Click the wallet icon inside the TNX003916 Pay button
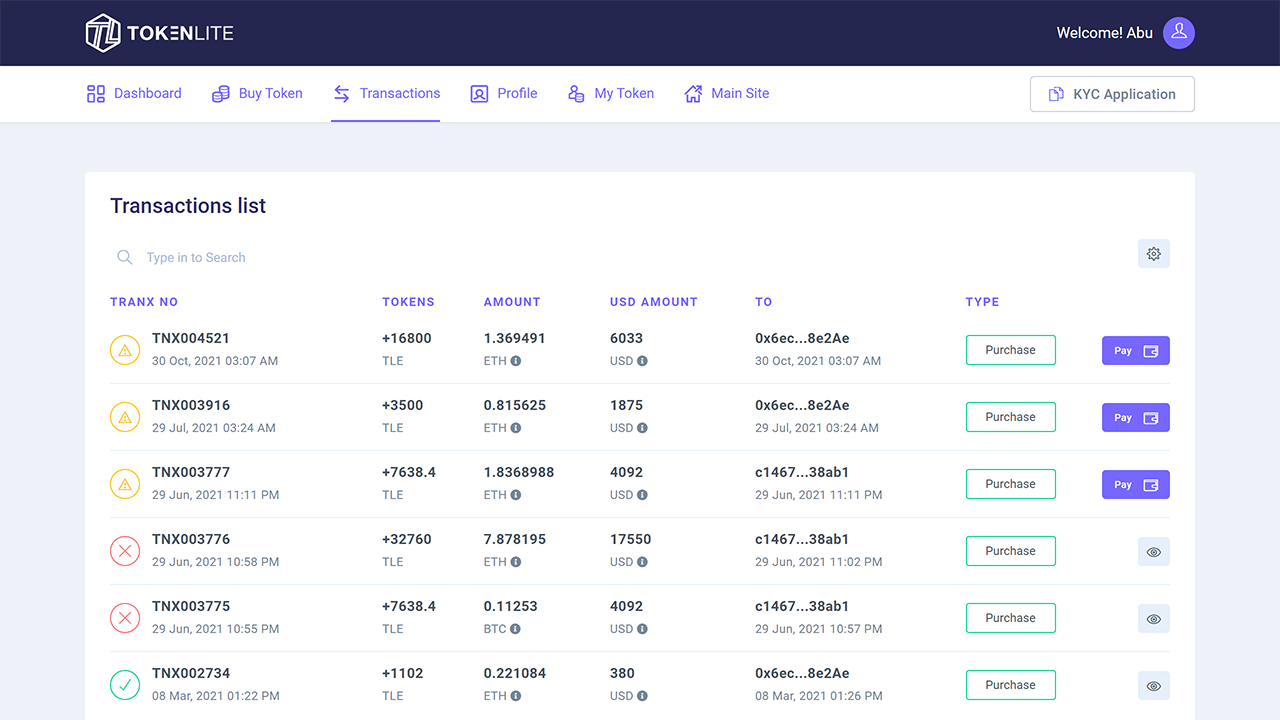Screen dimensions: 1280x720 coord(1148,417)
